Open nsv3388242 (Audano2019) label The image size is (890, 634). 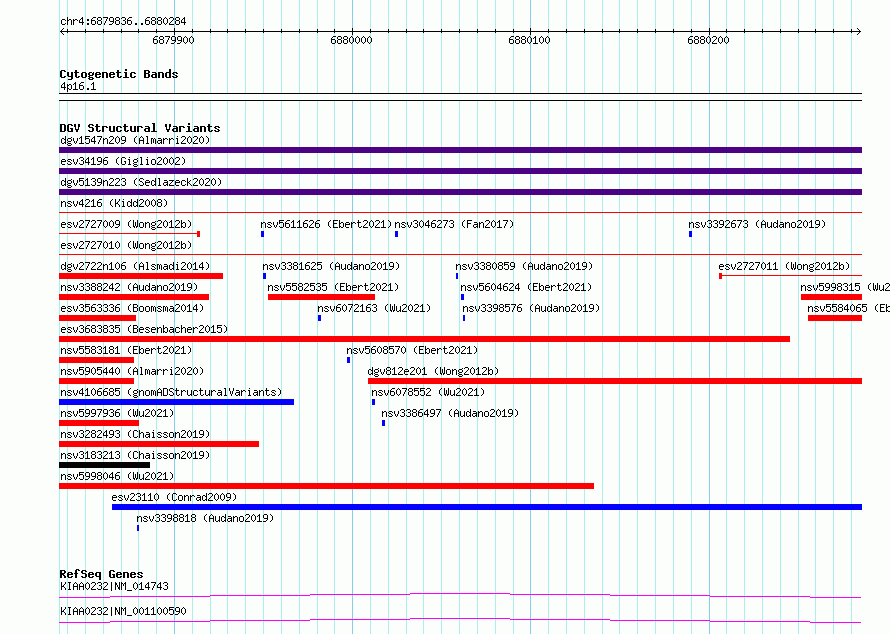click(129, 287)
